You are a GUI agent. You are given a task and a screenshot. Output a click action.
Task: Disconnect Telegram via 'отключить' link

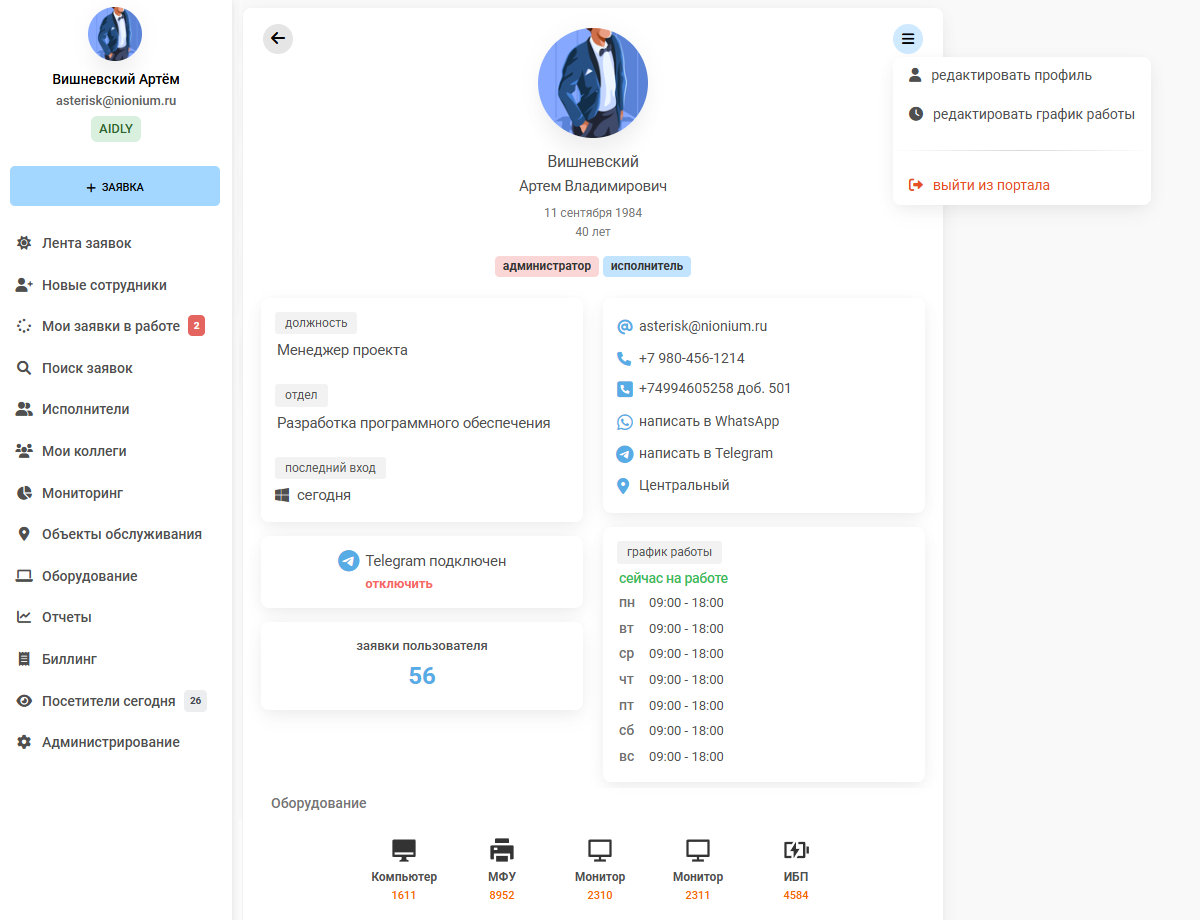[398, 584]
